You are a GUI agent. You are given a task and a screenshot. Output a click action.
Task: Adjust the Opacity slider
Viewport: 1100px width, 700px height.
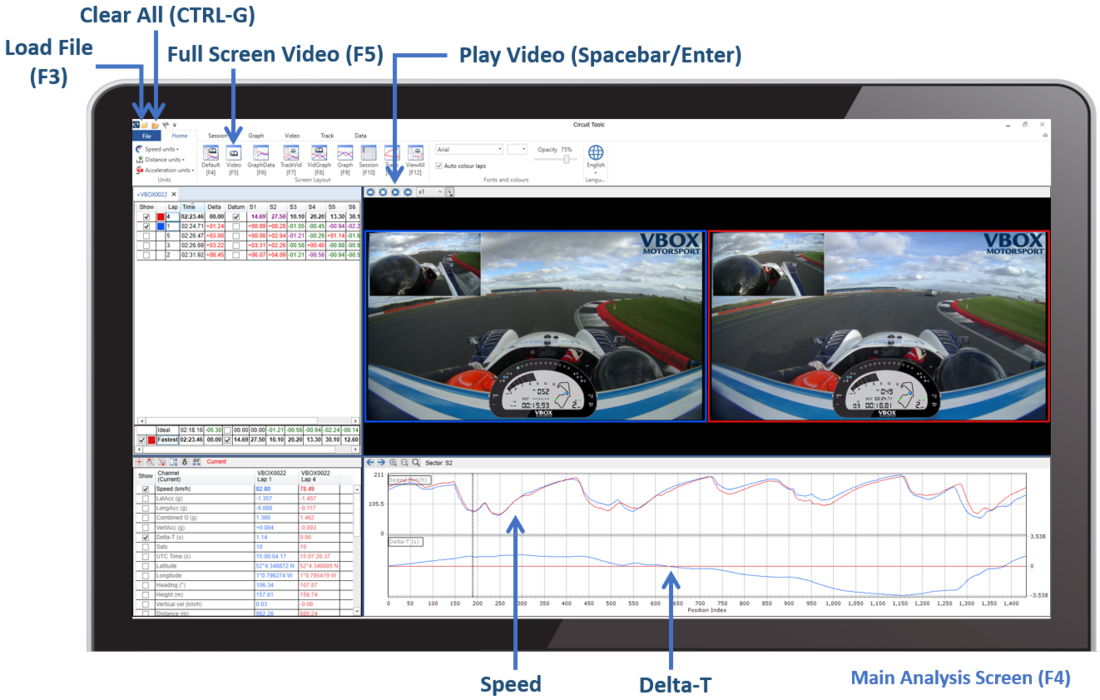point(565,159)
